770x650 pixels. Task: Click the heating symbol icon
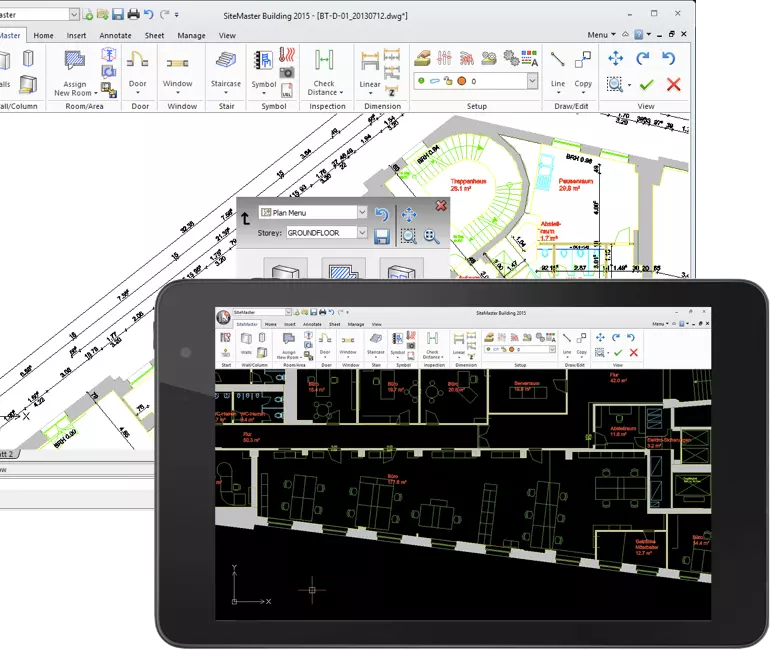pos(287,54)
